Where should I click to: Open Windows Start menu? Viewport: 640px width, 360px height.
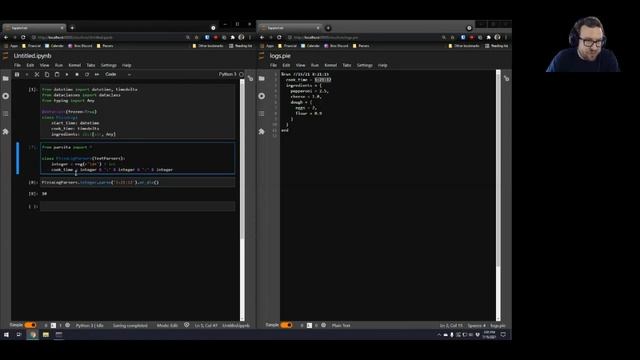click(x=6, y=335)
